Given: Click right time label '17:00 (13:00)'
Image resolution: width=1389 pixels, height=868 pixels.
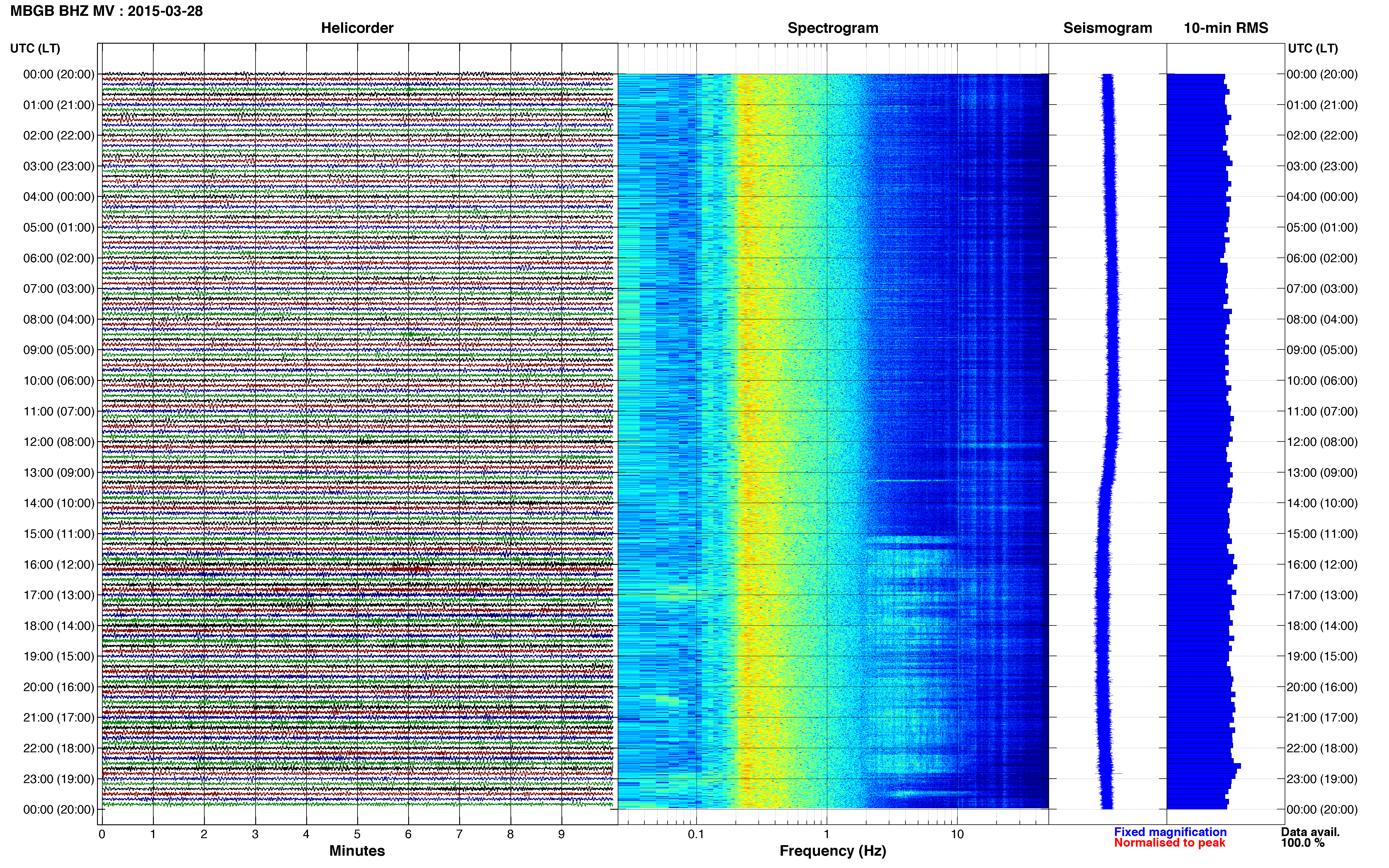Looking at the screenshot, I should point(1322,595).
